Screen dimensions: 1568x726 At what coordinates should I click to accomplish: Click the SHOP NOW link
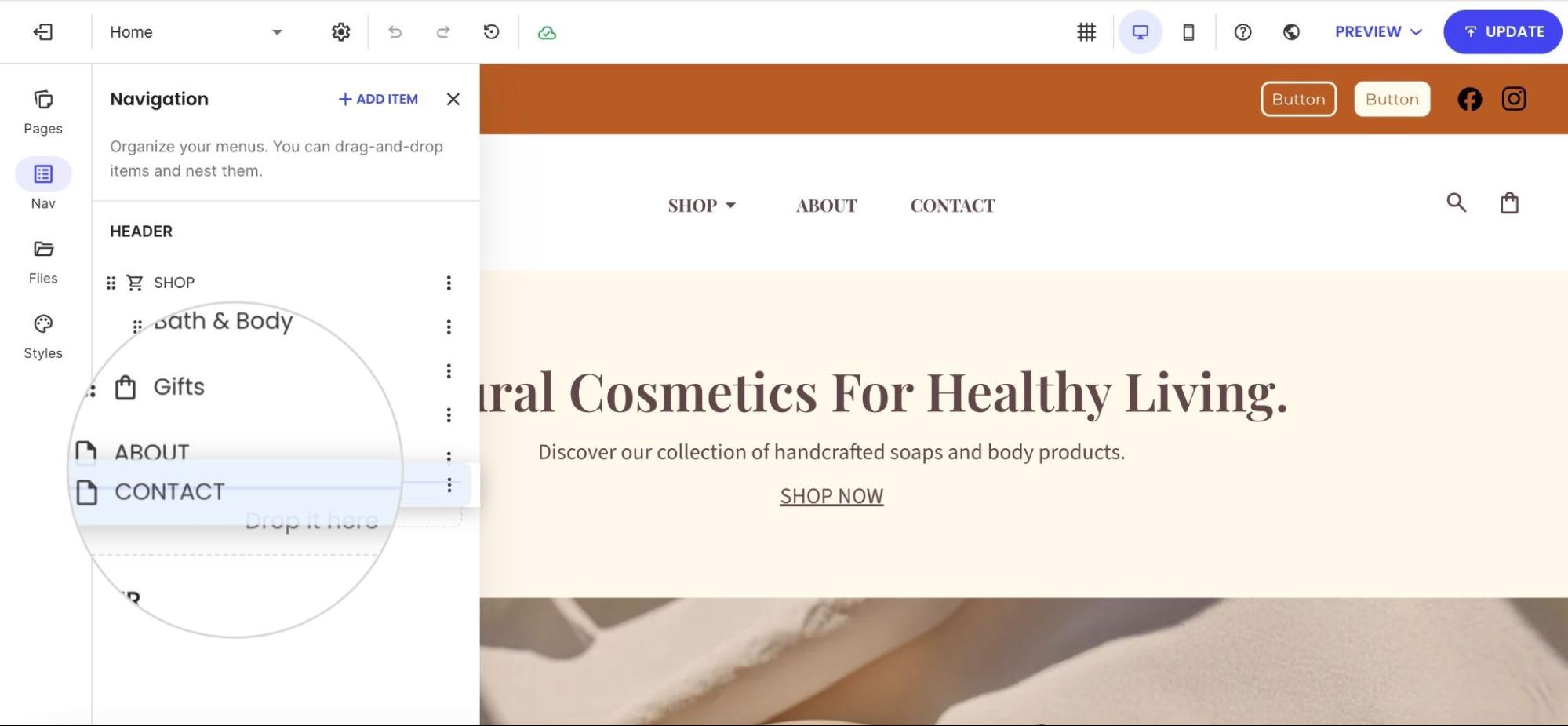(831, 496)
